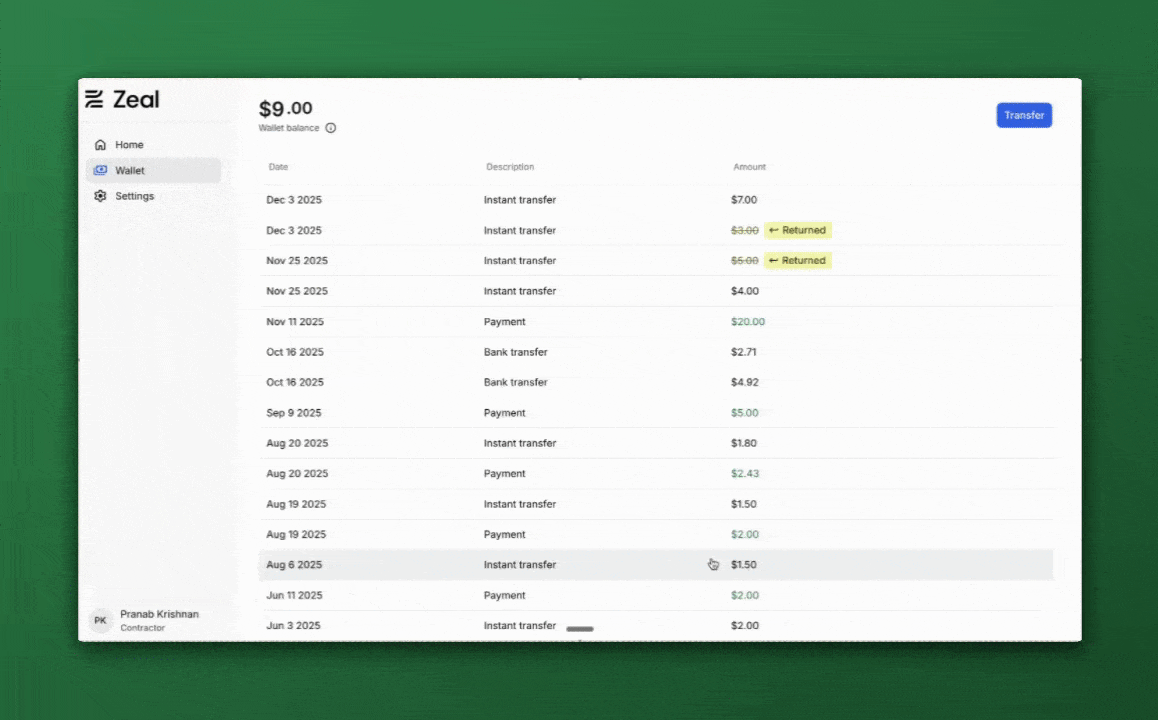The image size is (1158, 720).
Task: Select the Dec 3 $7.00 Instant transfer row
Action: (x=655, y=200)
